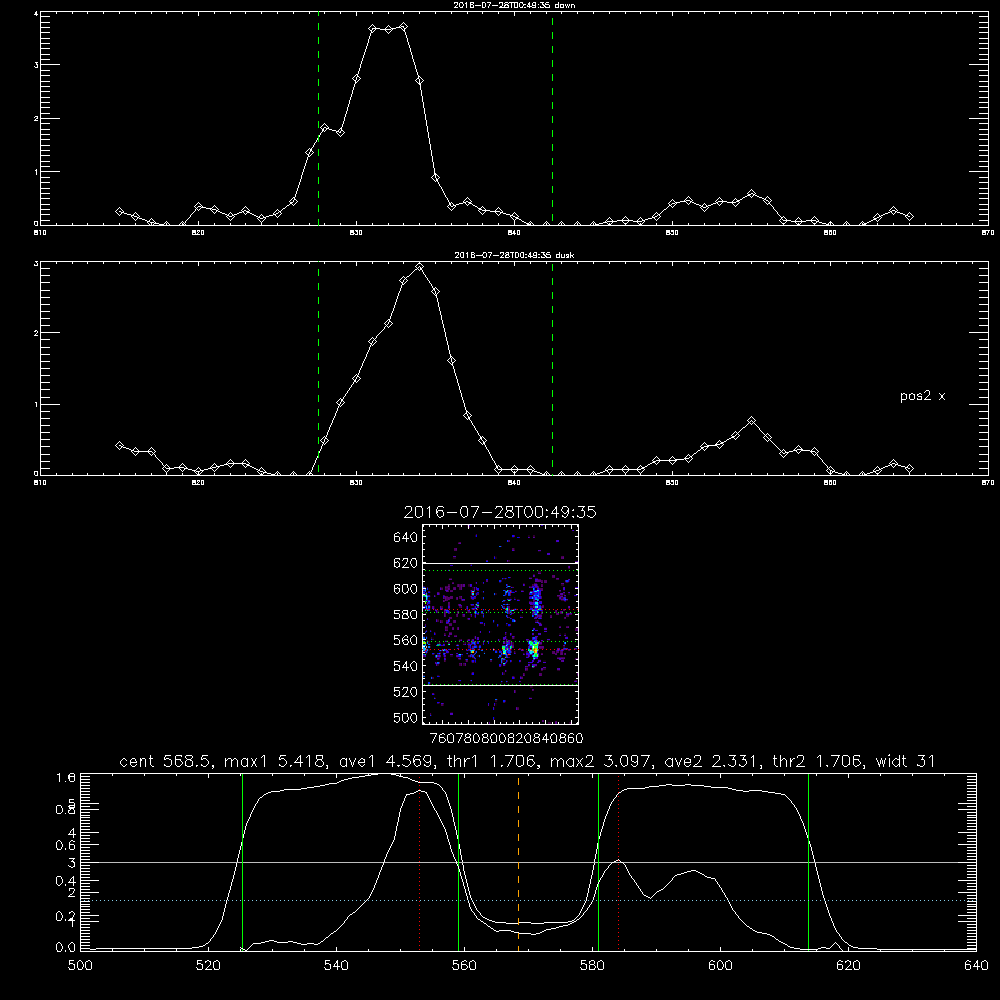This screenshot has height=1000, width=1000.
Task: Select red dotted line near 584
Action: pyautogui.click(x=619, y=863)
